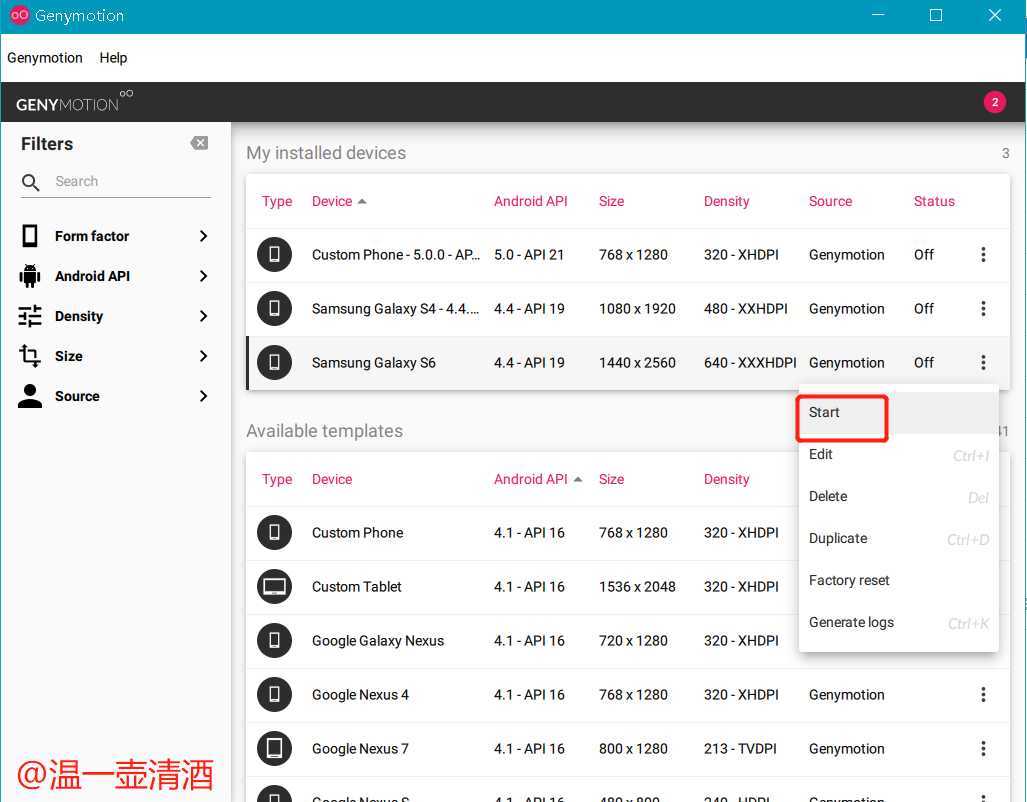Click the Size crop icon
This screenshot has width=1027, height=802.
click(30, 356)
